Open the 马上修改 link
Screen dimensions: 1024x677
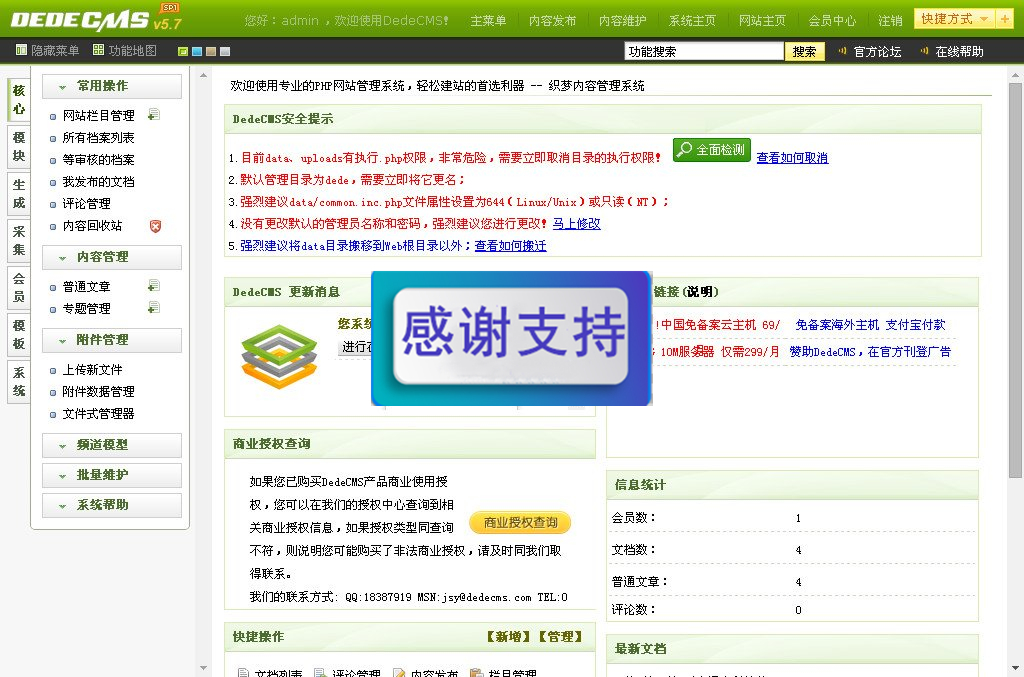click(577, 224)
